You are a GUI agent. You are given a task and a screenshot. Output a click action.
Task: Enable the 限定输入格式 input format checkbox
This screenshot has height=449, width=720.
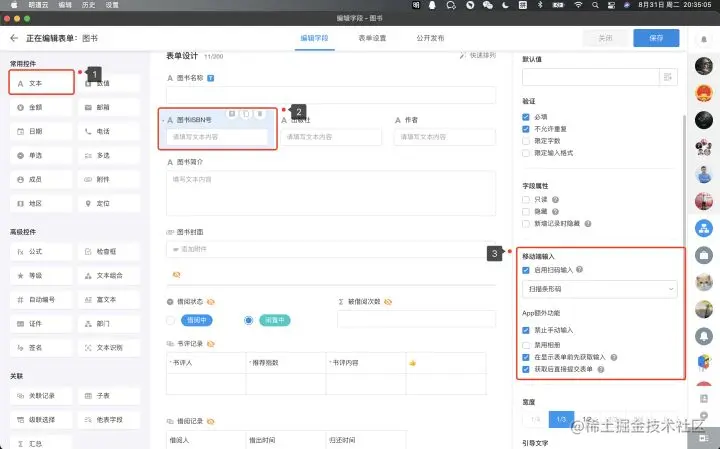pos(526,153)
